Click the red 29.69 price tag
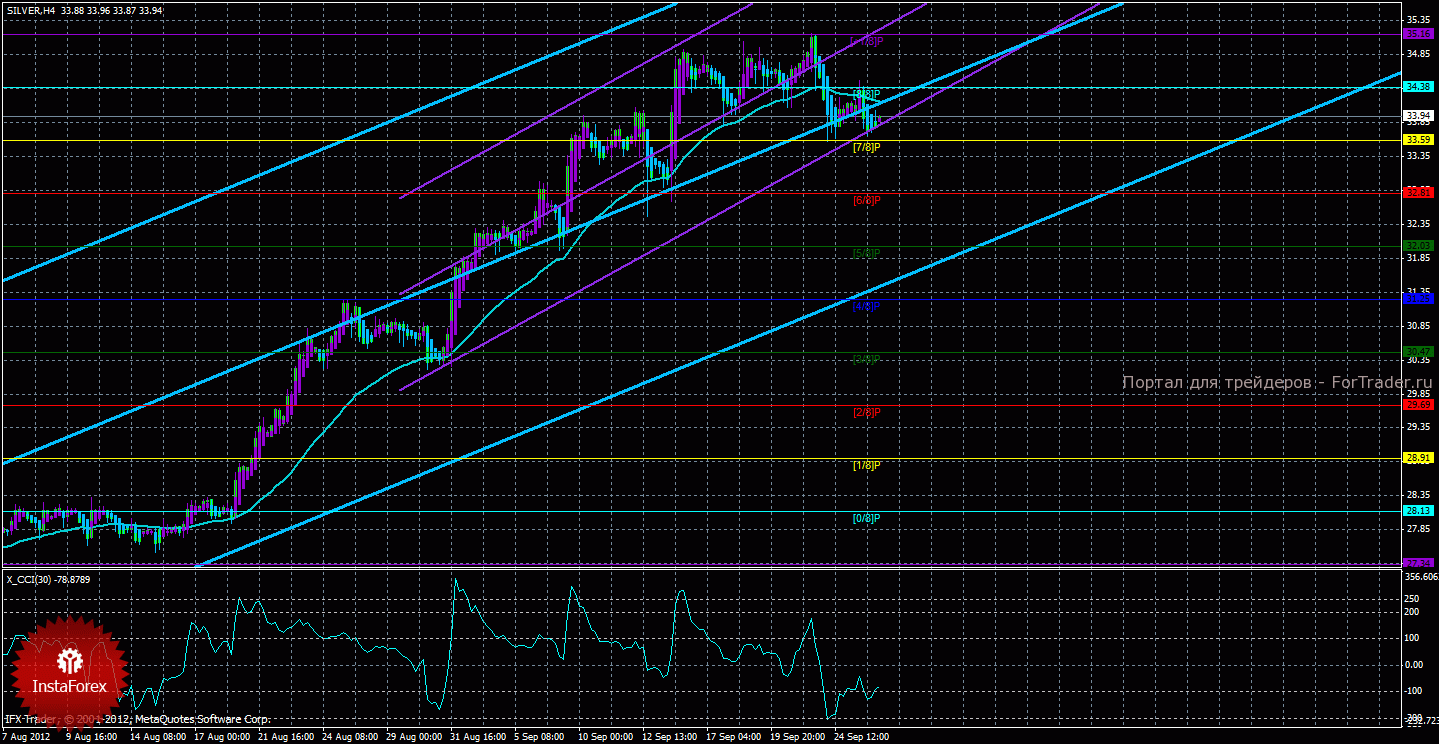 (1419, 405)
